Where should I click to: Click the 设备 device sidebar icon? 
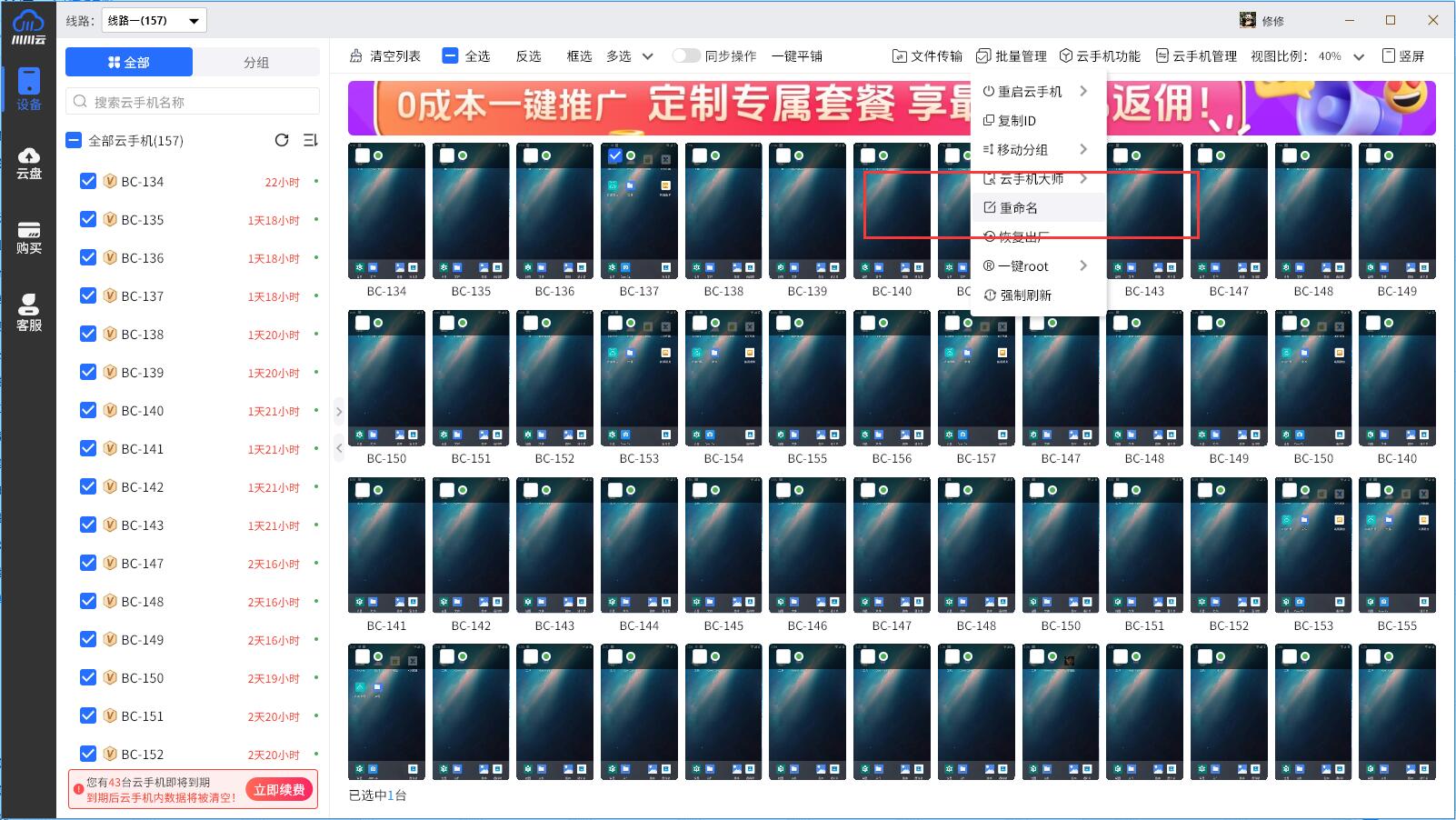28,89
